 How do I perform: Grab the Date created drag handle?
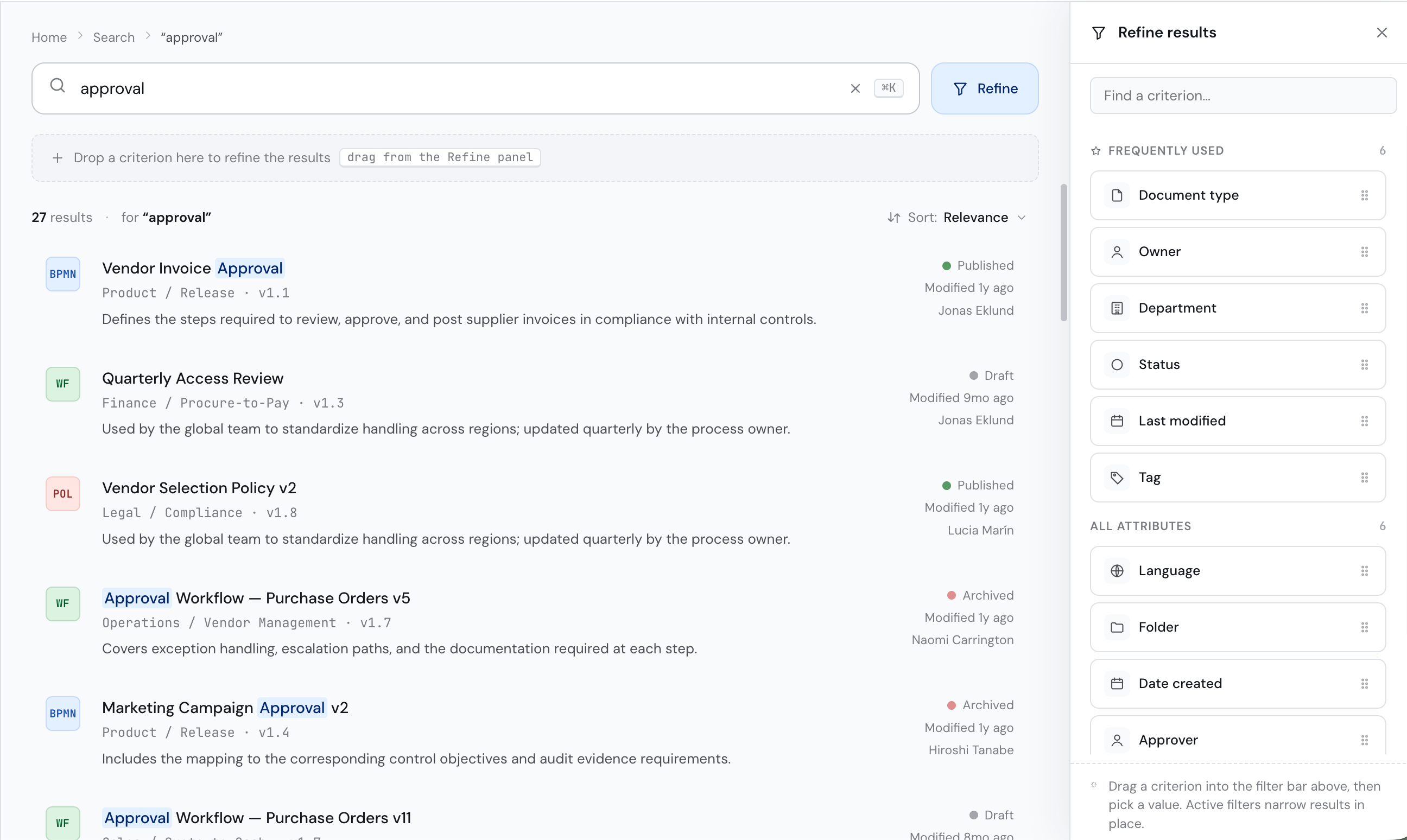click(1364, 684)
